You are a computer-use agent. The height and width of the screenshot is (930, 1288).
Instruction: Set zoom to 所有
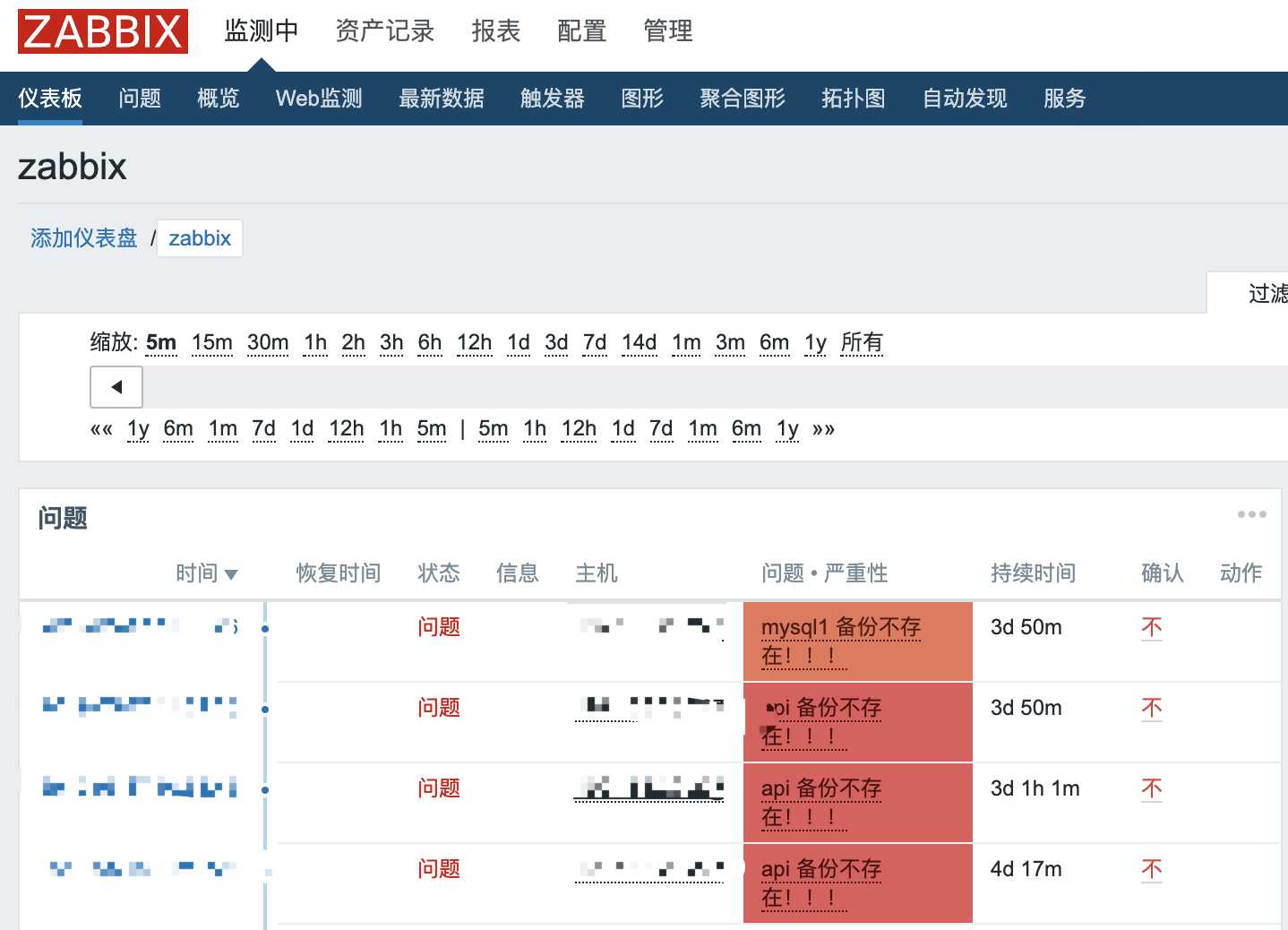click(x=862, y=342)
